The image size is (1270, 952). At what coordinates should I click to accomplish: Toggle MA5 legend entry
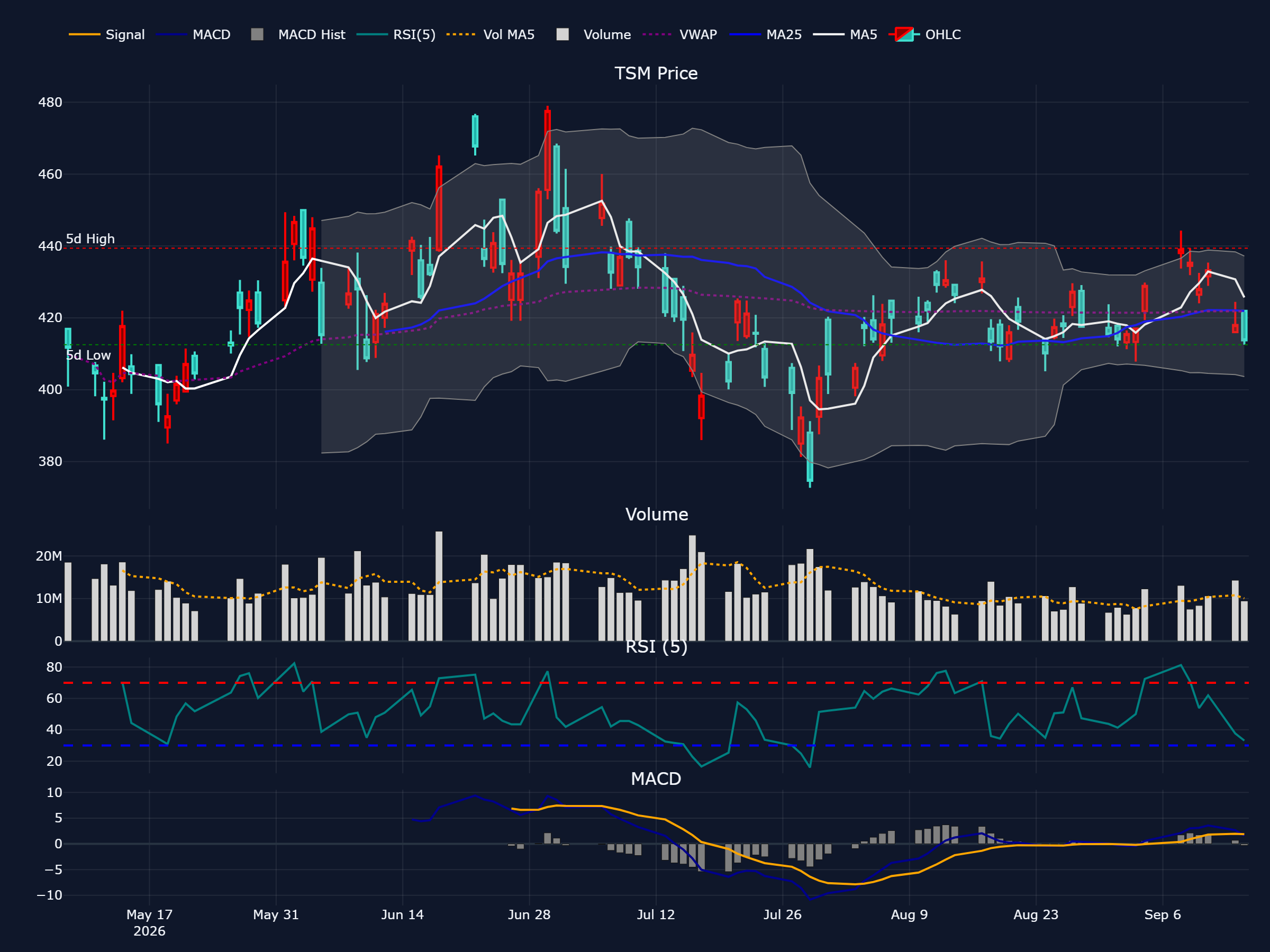point(845,34)
